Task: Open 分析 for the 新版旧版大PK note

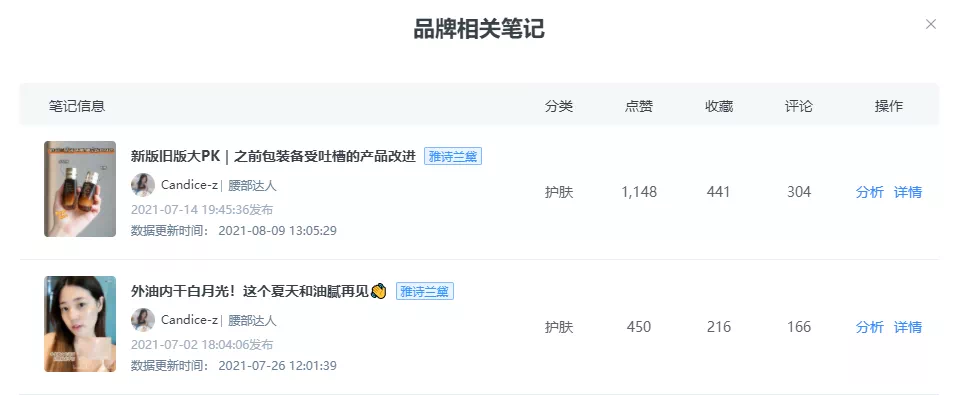Action: pyautogui.click(x=869, y=192)
